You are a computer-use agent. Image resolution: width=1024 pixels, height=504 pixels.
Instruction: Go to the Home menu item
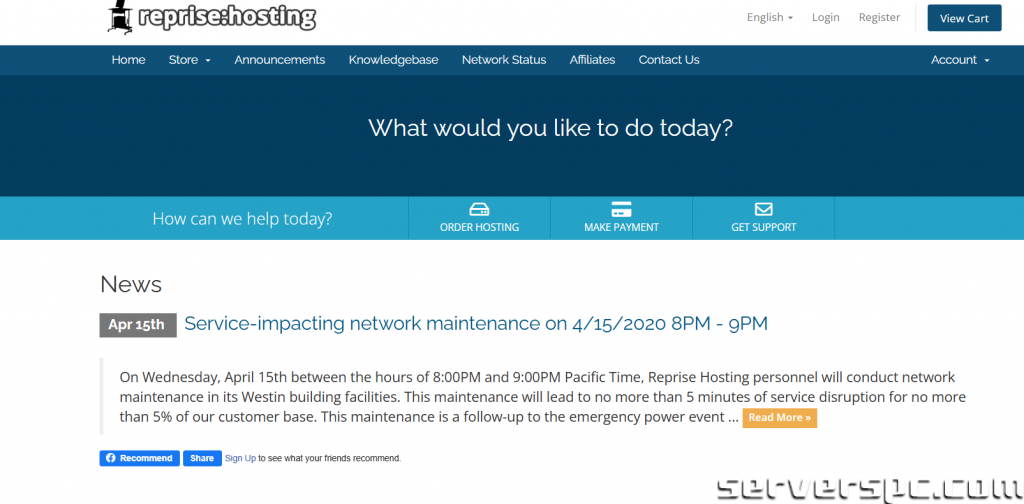click(128, 60)
